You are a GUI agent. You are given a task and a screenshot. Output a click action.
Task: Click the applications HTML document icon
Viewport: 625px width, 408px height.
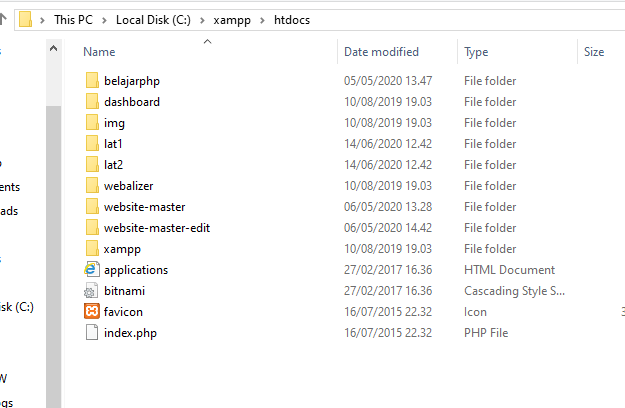[92, 270]
